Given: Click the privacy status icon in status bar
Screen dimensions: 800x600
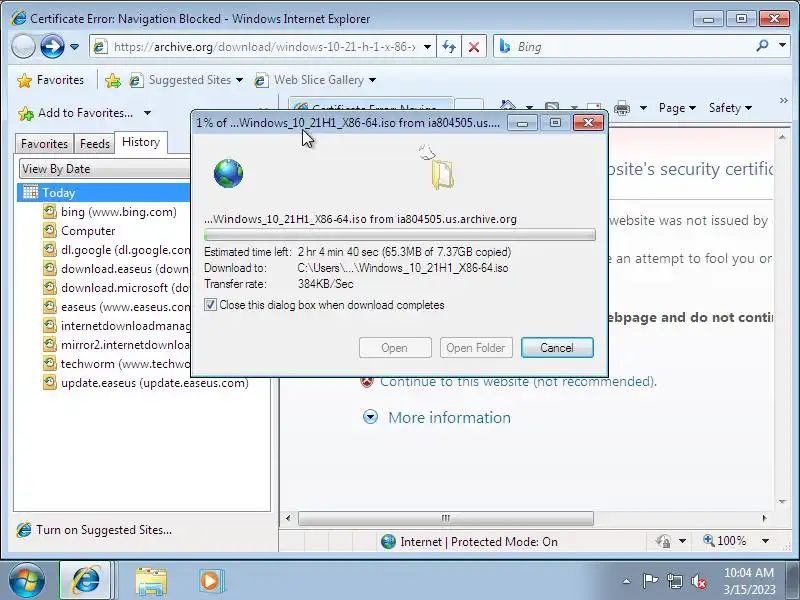Looking at the screenshot, I should [x=663, y=541].
